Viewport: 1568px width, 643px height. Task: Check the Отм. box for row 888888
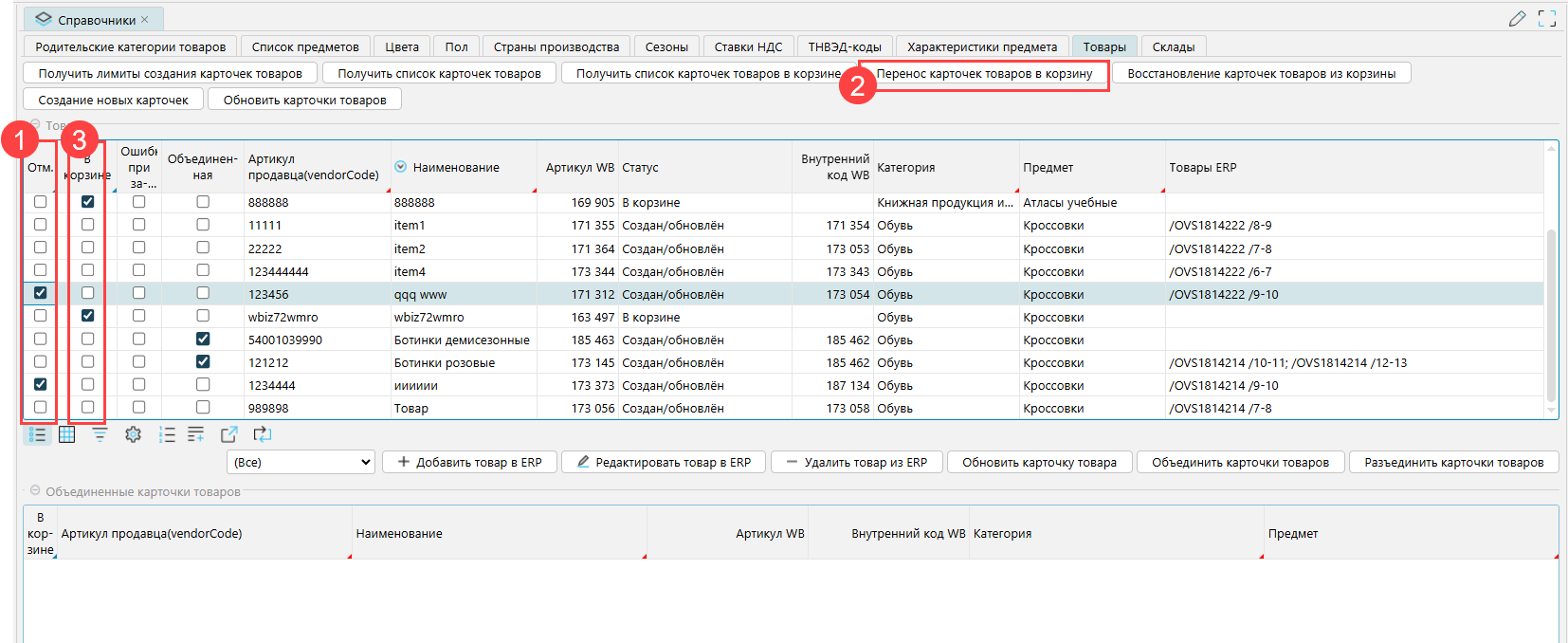coord(40,202)
